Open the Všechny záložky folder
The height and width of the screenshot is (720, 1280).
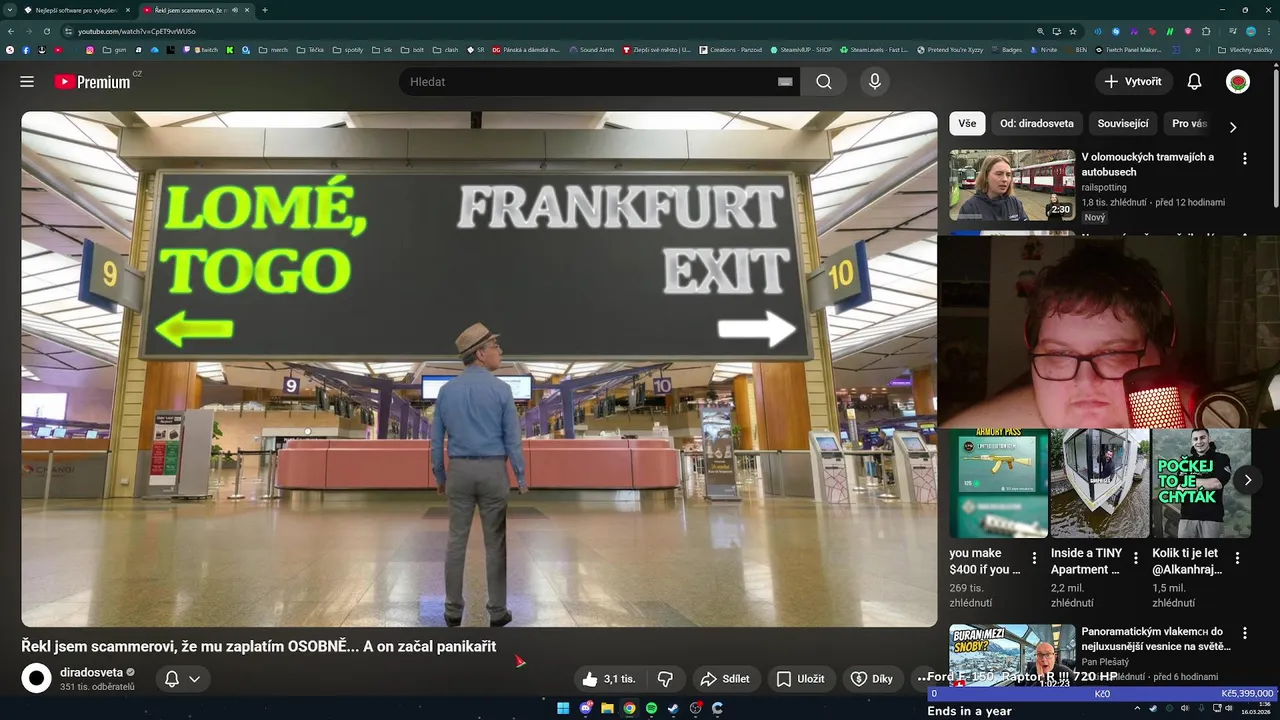click(x=1245, y=49)
